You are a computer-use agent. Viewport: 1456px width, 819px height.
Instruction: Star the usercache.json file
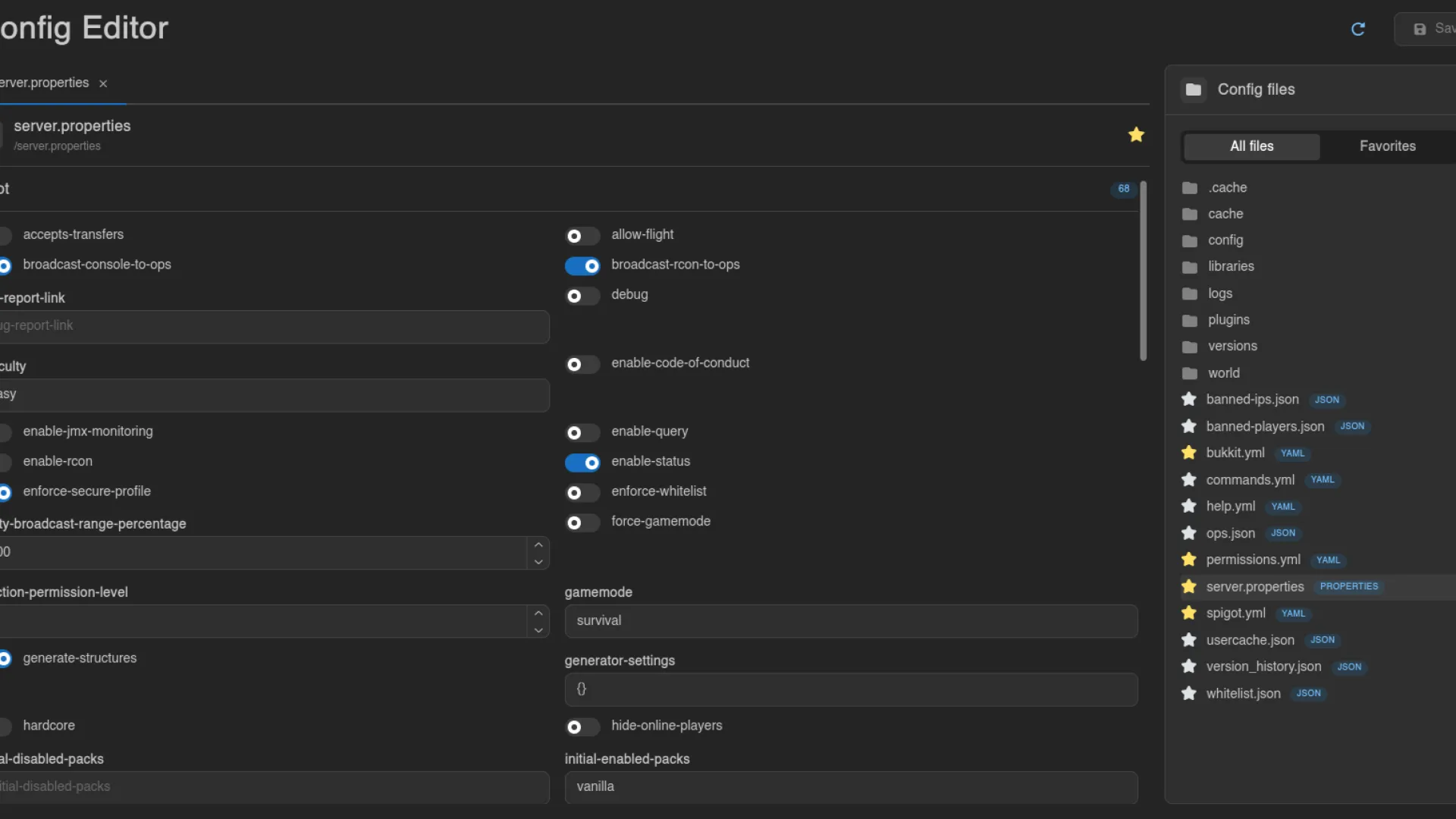tap(1189, 640)
